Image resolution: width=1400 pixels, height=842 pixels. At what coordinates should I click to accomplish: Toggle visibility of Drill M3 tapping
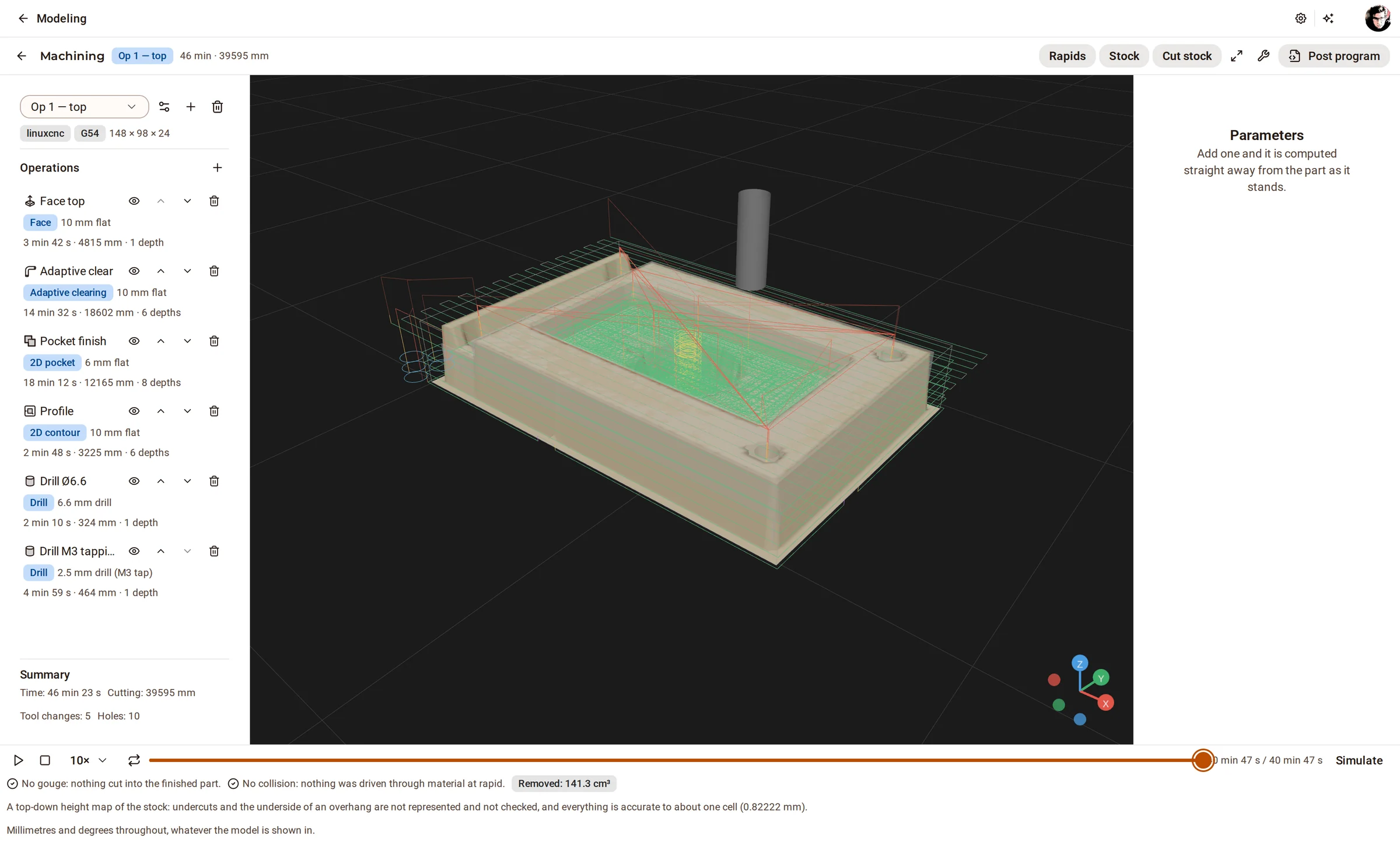[134, 551]
